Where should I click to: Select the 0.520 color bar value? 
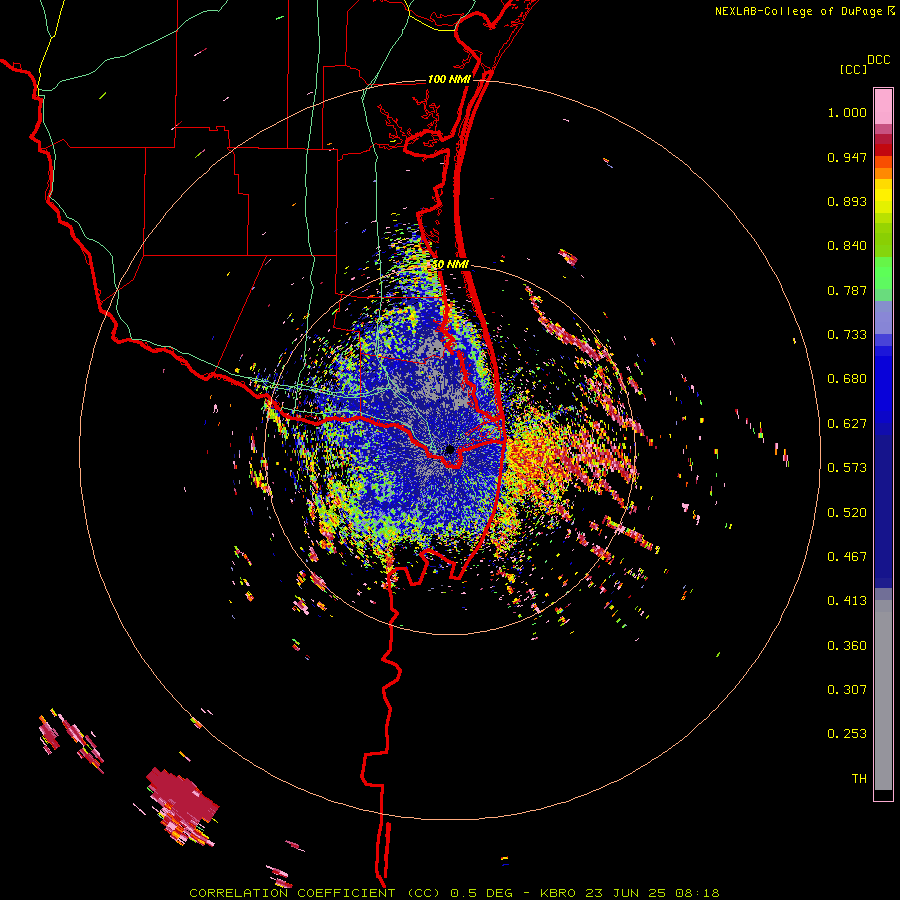click(847, 513)
